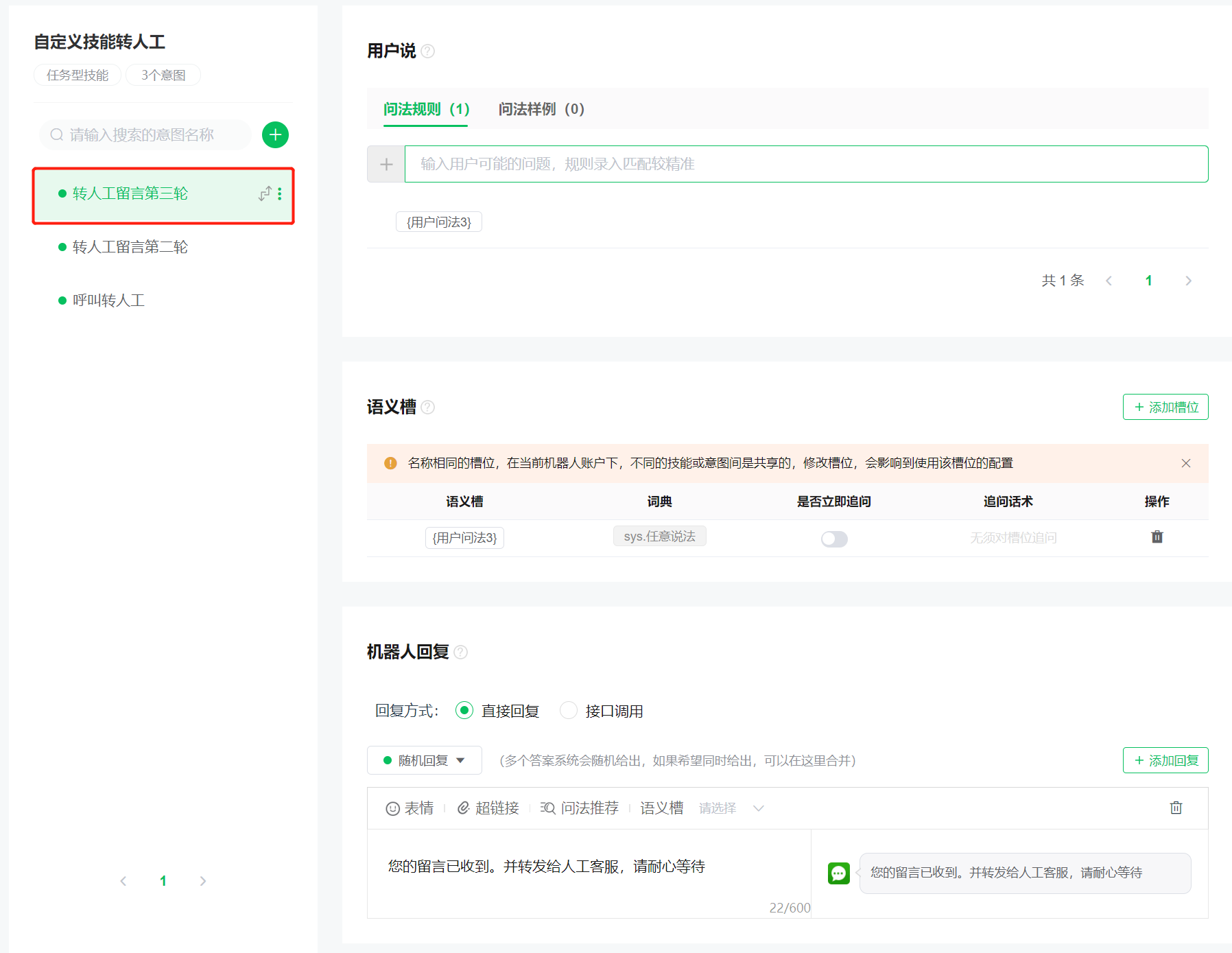
Task: Insert a hyperlink with 超链接
Action: (x=488, y=808)
